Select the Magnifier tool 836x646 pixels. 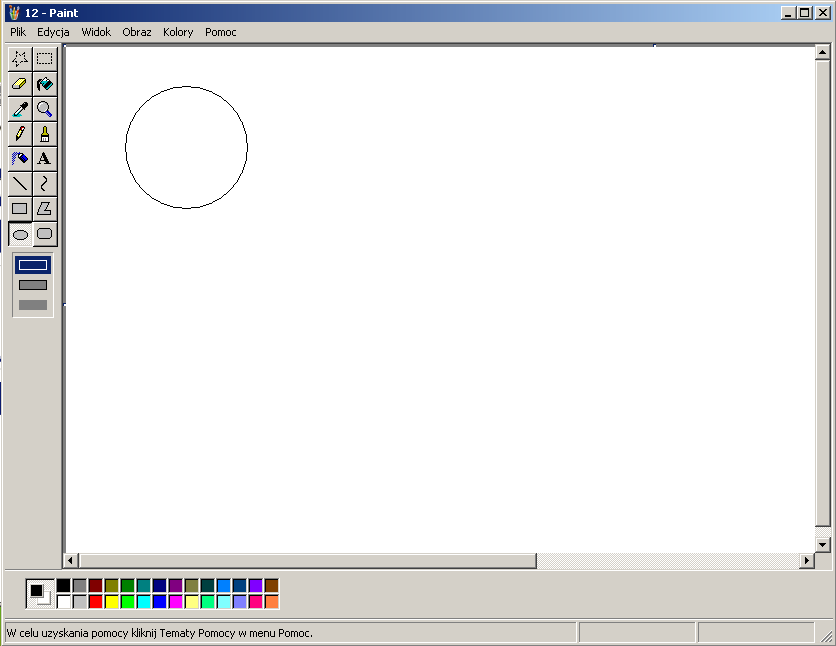(x=45, y=109)
